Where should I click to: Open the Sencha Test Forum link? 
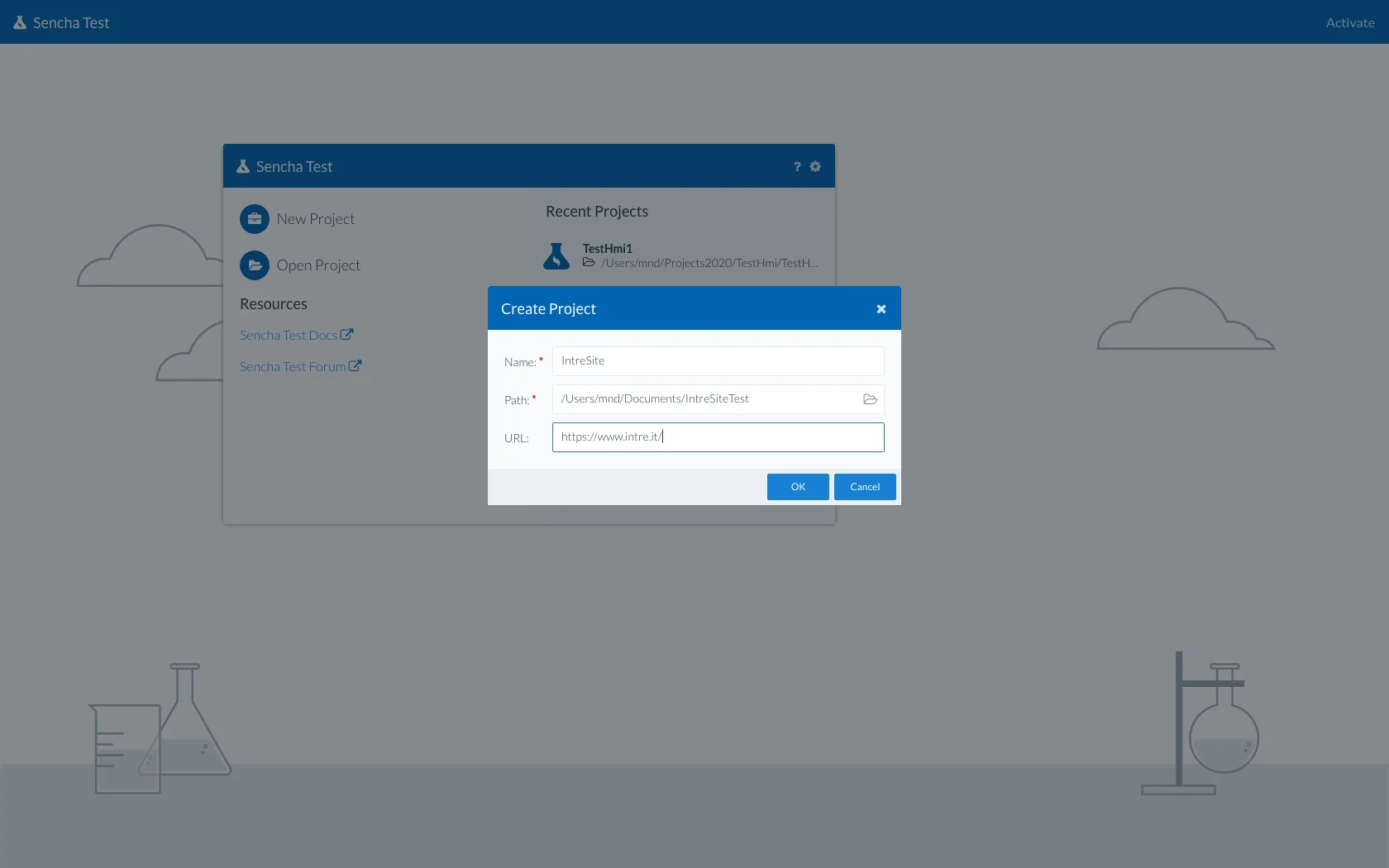293,366
